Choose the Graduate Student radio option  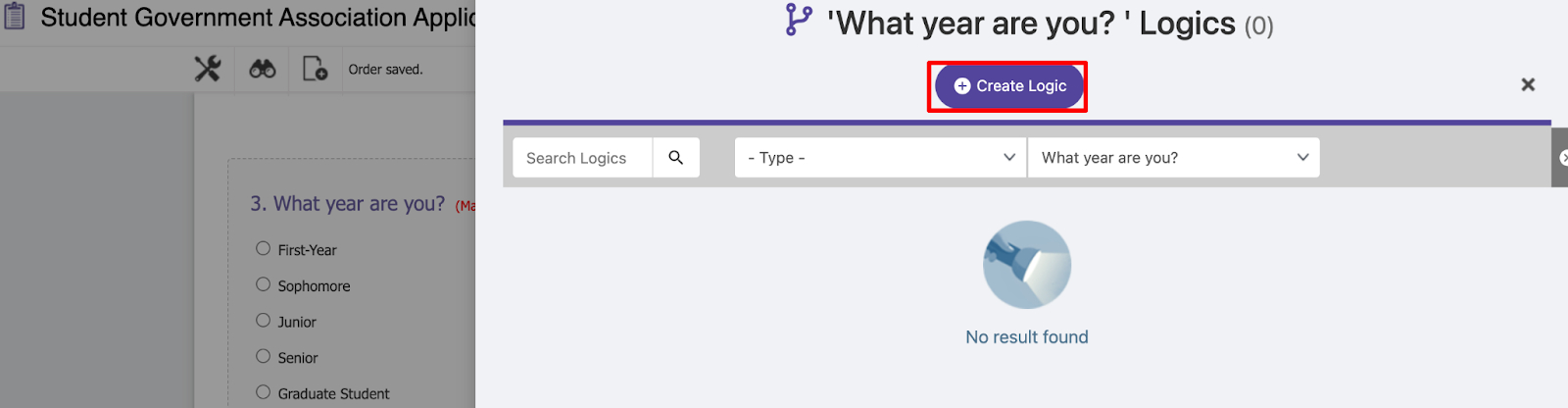[263, 391]
